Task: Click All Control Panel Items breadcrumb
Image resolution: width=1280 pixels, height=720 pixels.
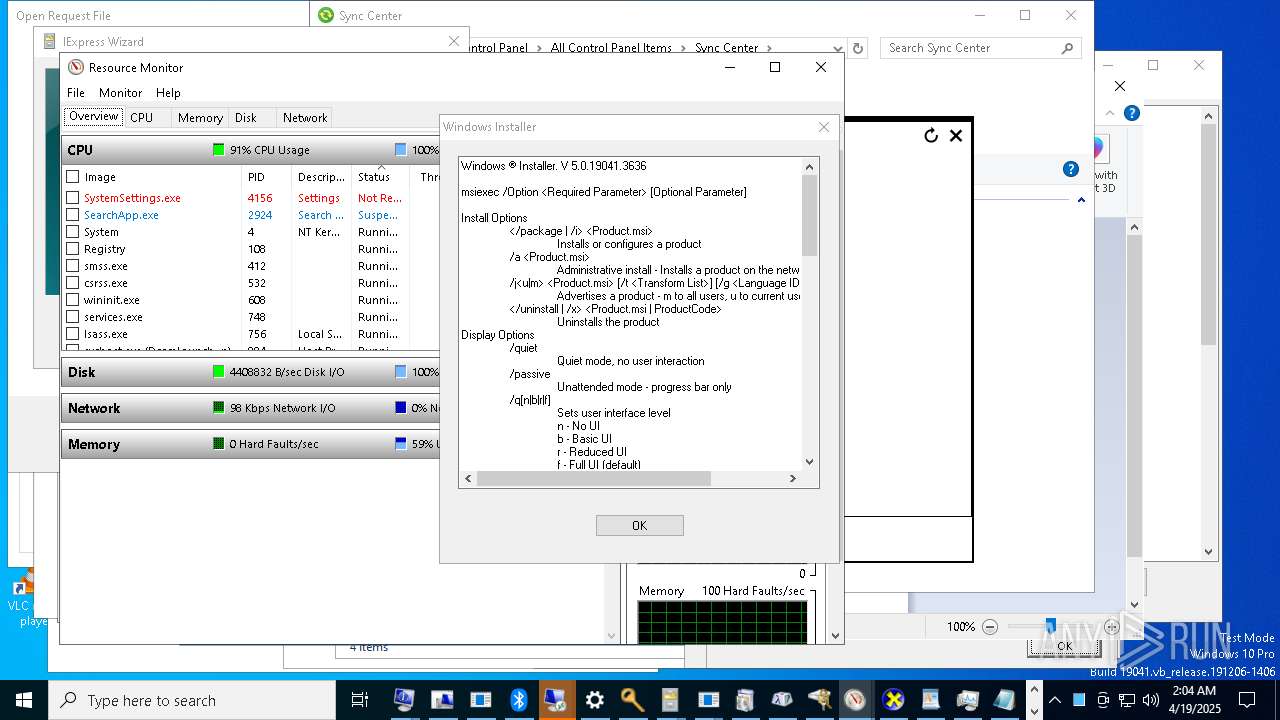Action: click(x=611, y=48)
